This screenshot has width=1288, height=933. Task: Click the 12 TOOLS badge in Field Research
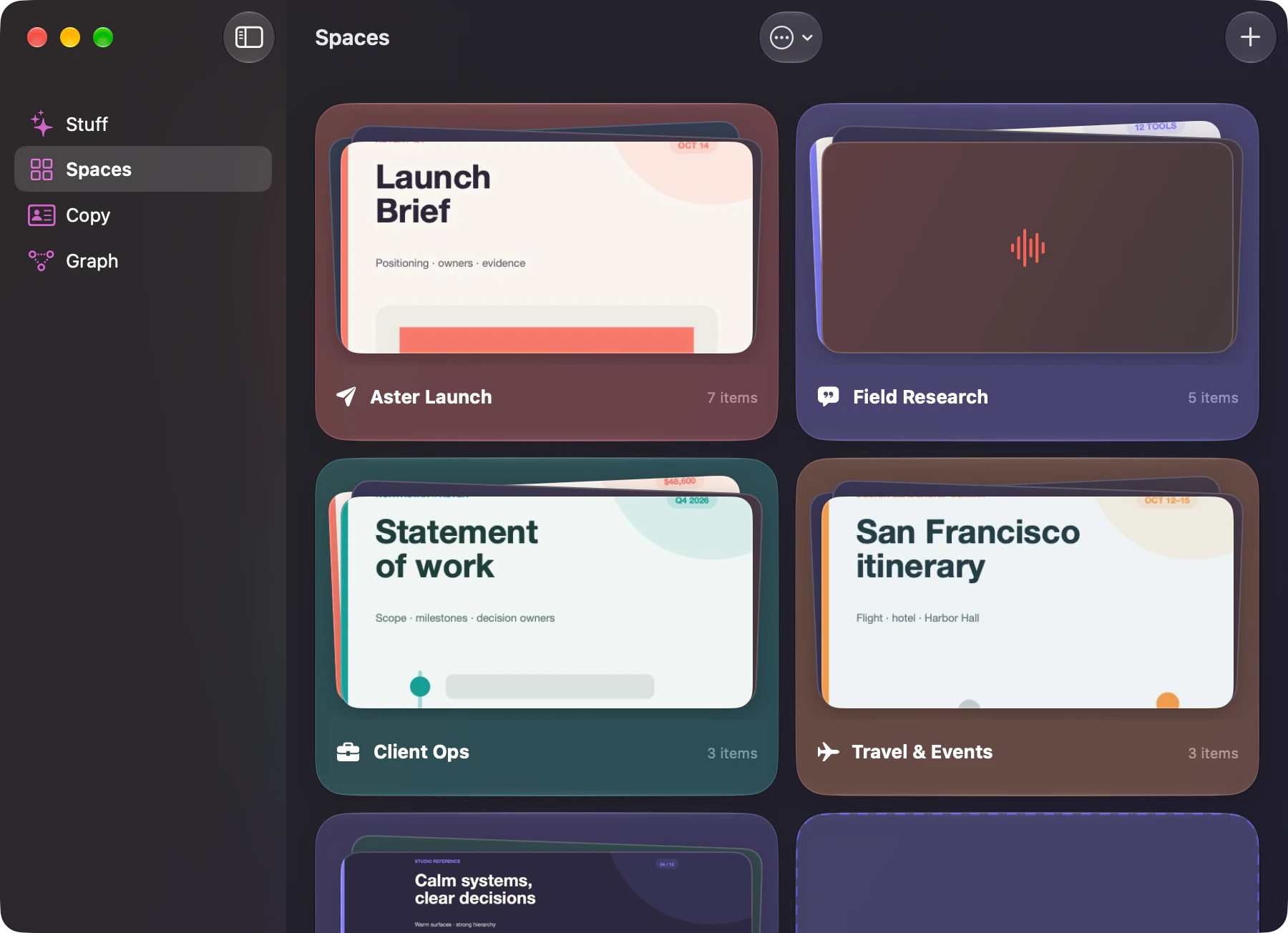(1156, 127)
